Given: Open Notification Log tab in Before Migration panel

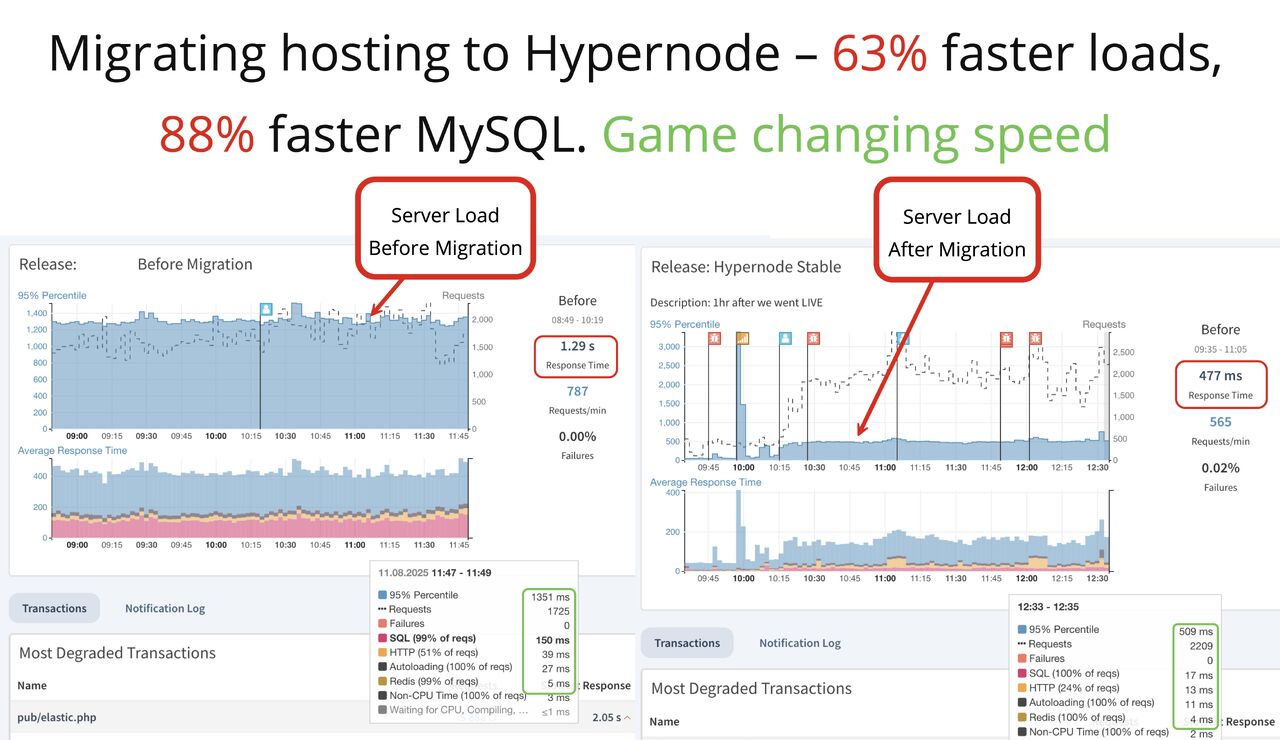Looking at the screenshot, I should pos(165,608).
